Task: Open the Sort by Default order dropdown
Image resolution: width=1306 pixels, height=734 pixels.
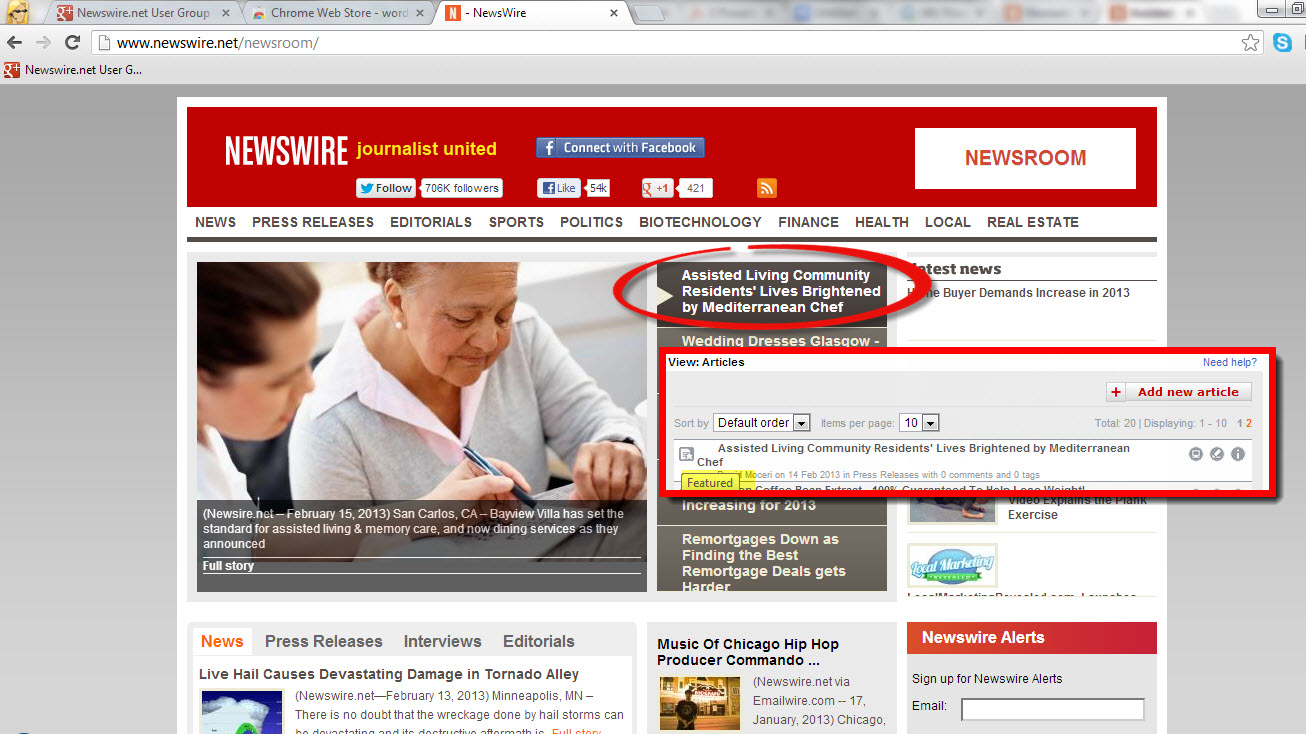Action: pos(761,423)
